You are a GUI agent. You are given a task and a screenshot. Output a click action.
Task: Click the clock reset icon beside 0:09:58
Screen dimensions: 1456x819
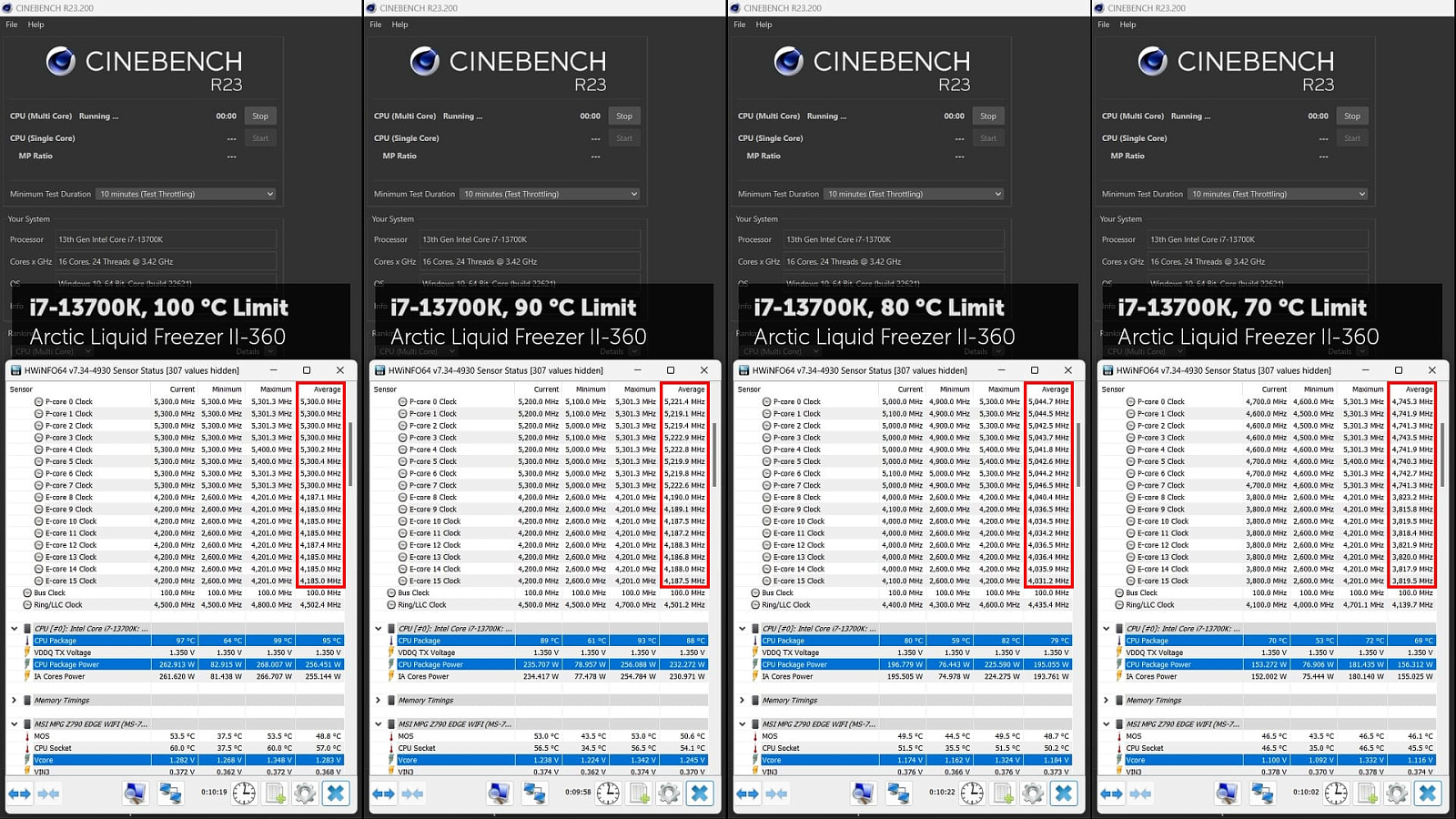608,794
